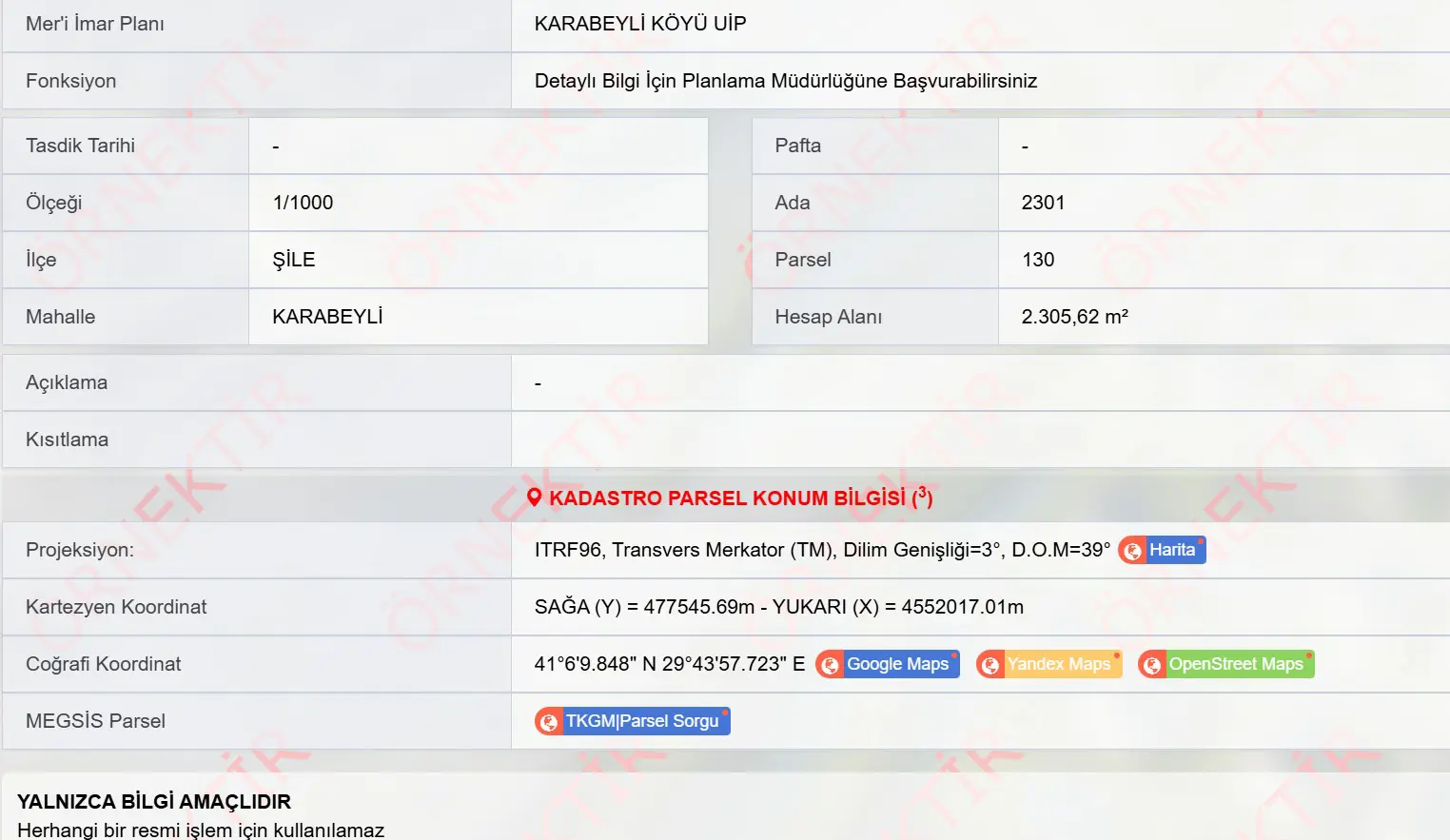Image resolution: width=1450 pixels, height=840 pixels.
Task: Click the Pafta label
Action: [x=797, y=146]
